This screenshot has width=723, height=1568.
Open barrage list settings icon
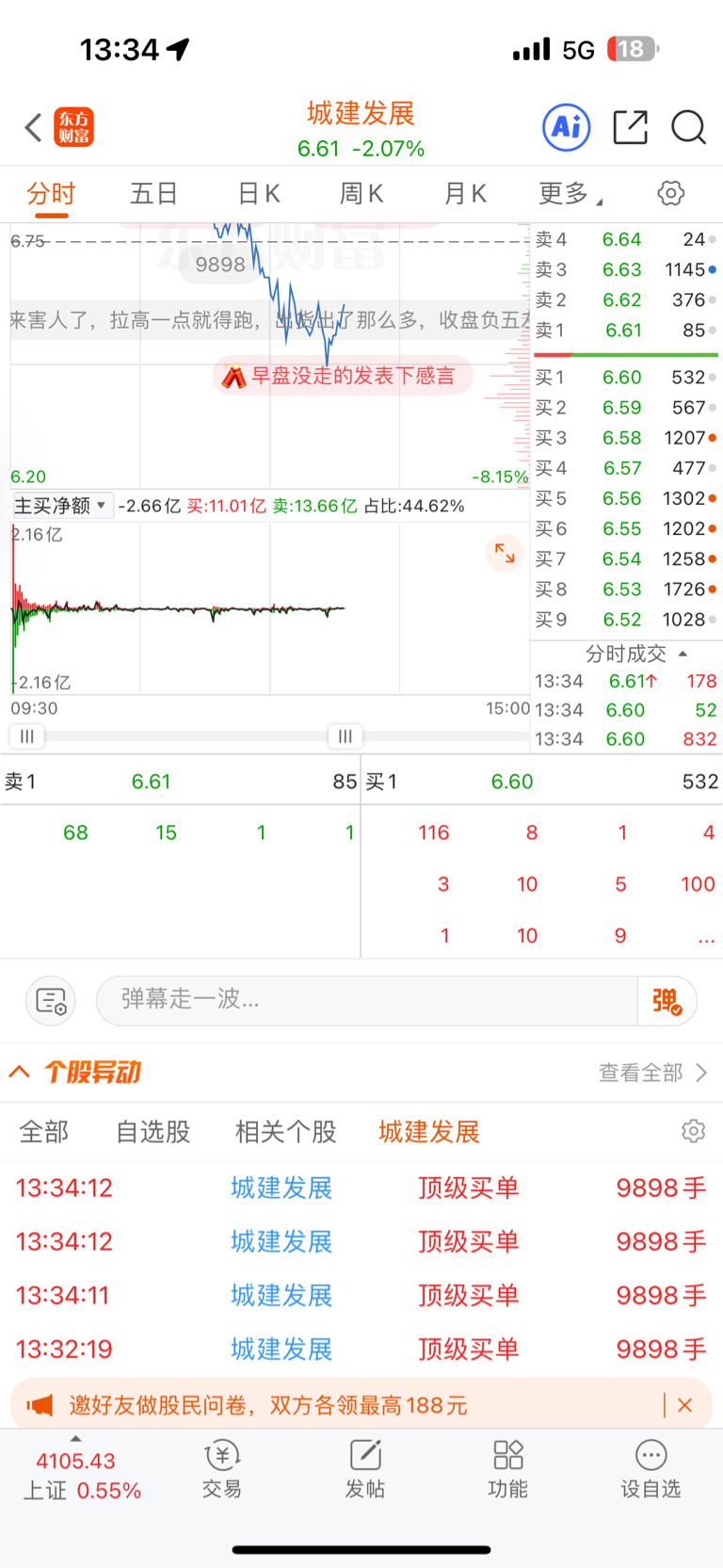point(51,1000)
